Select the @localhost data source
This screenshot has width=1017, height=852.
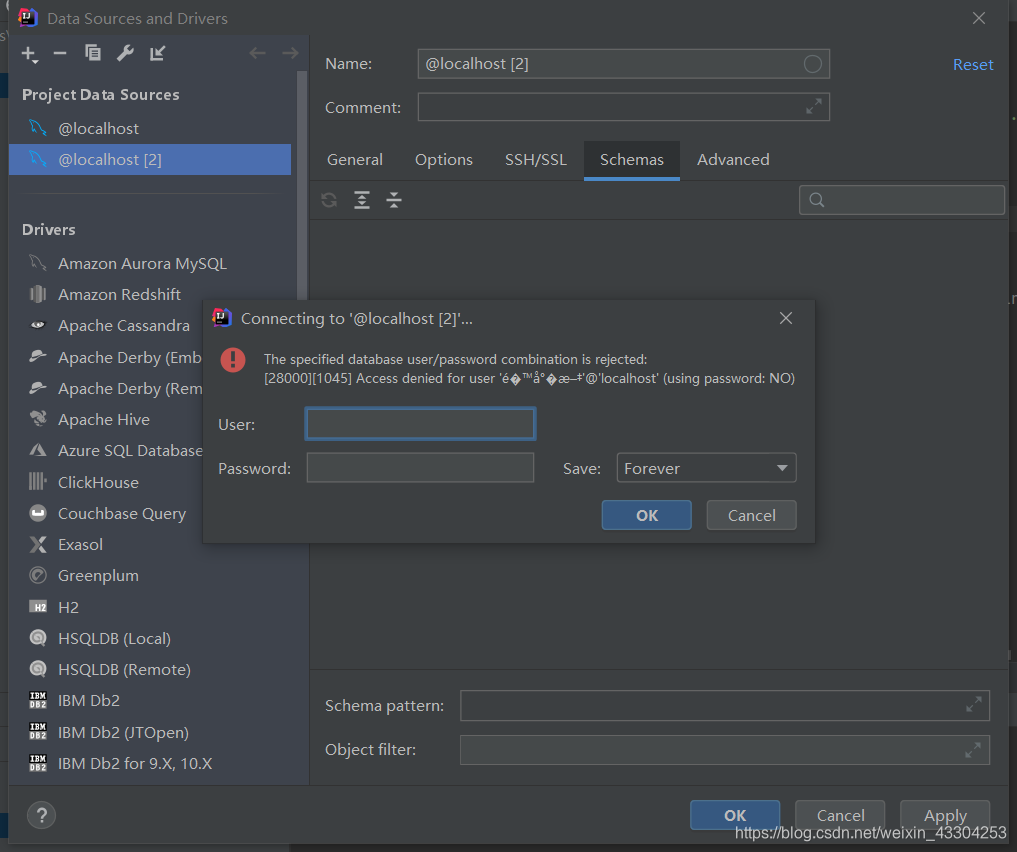[150, 128]
